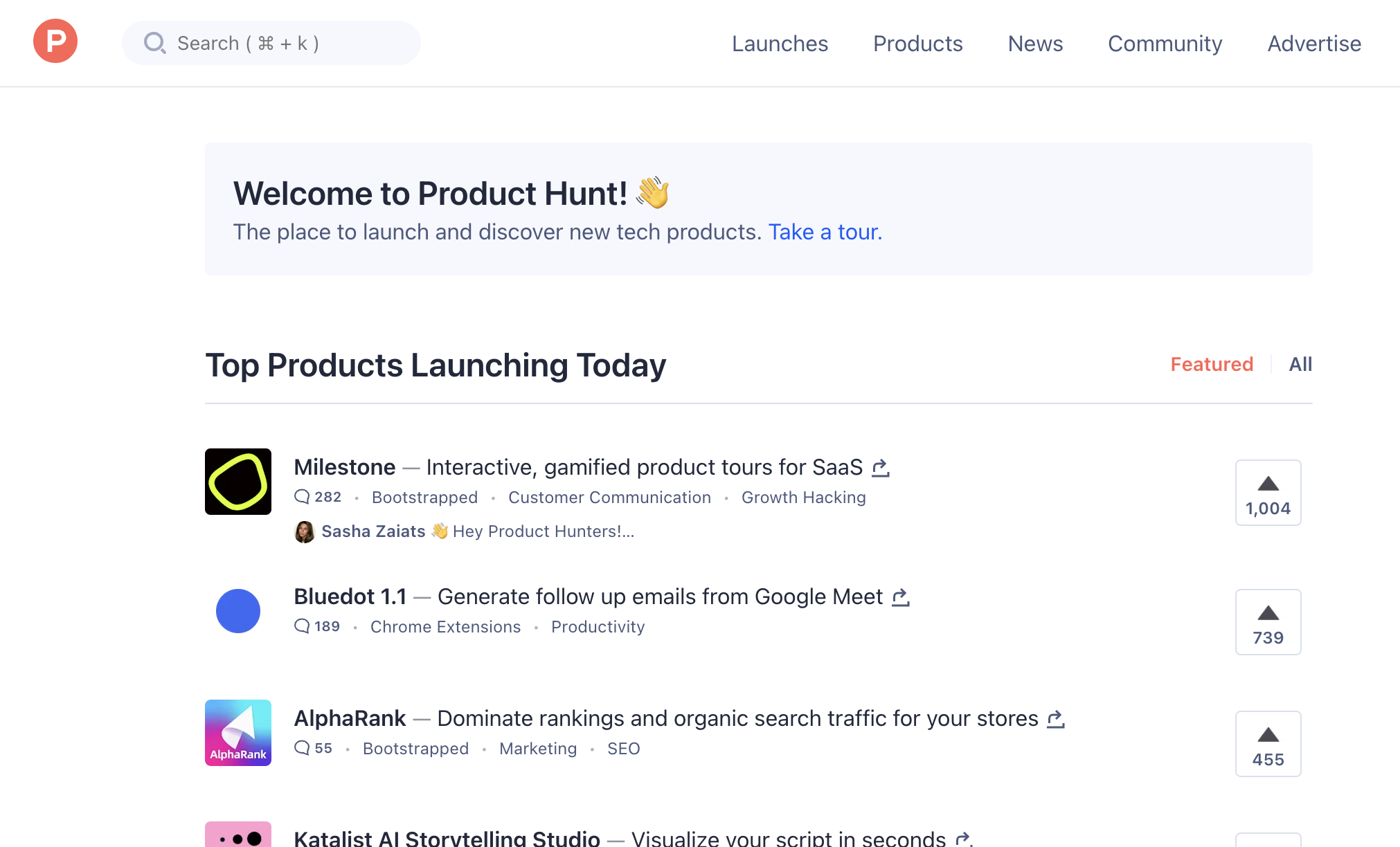Switch to the All tab
This screenshot has width=1400, height=847.
tap(1300, 364)
